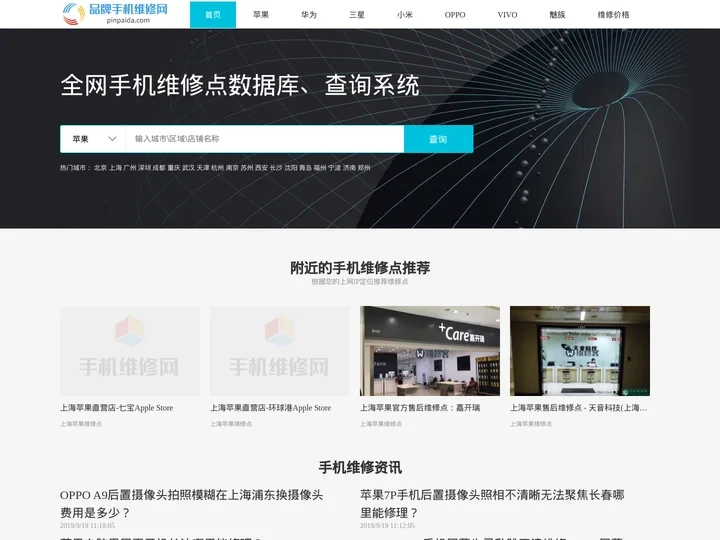Choose hot city 成都
The width and height of the screenshot is (720, 540).
(159, 168)
